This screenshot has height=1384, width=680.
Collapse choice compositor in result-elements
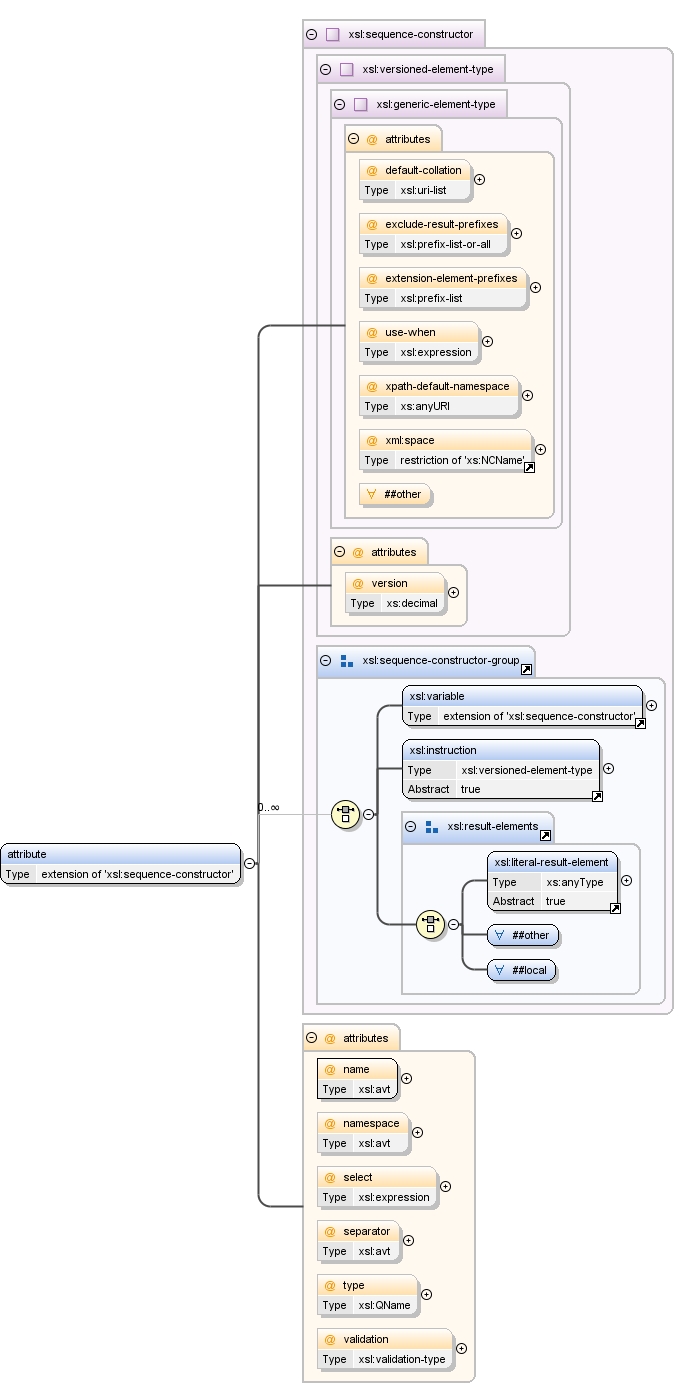pos(453,925)
